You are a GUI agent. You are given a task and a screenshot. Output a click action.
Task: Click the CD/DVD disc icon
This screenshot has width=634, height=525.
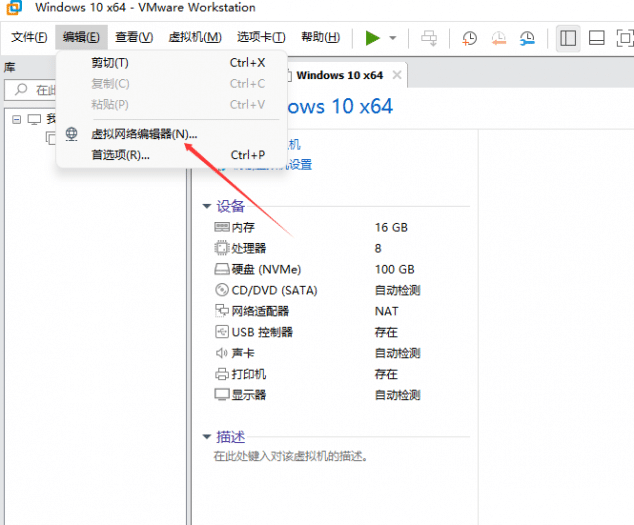[222, 290]
